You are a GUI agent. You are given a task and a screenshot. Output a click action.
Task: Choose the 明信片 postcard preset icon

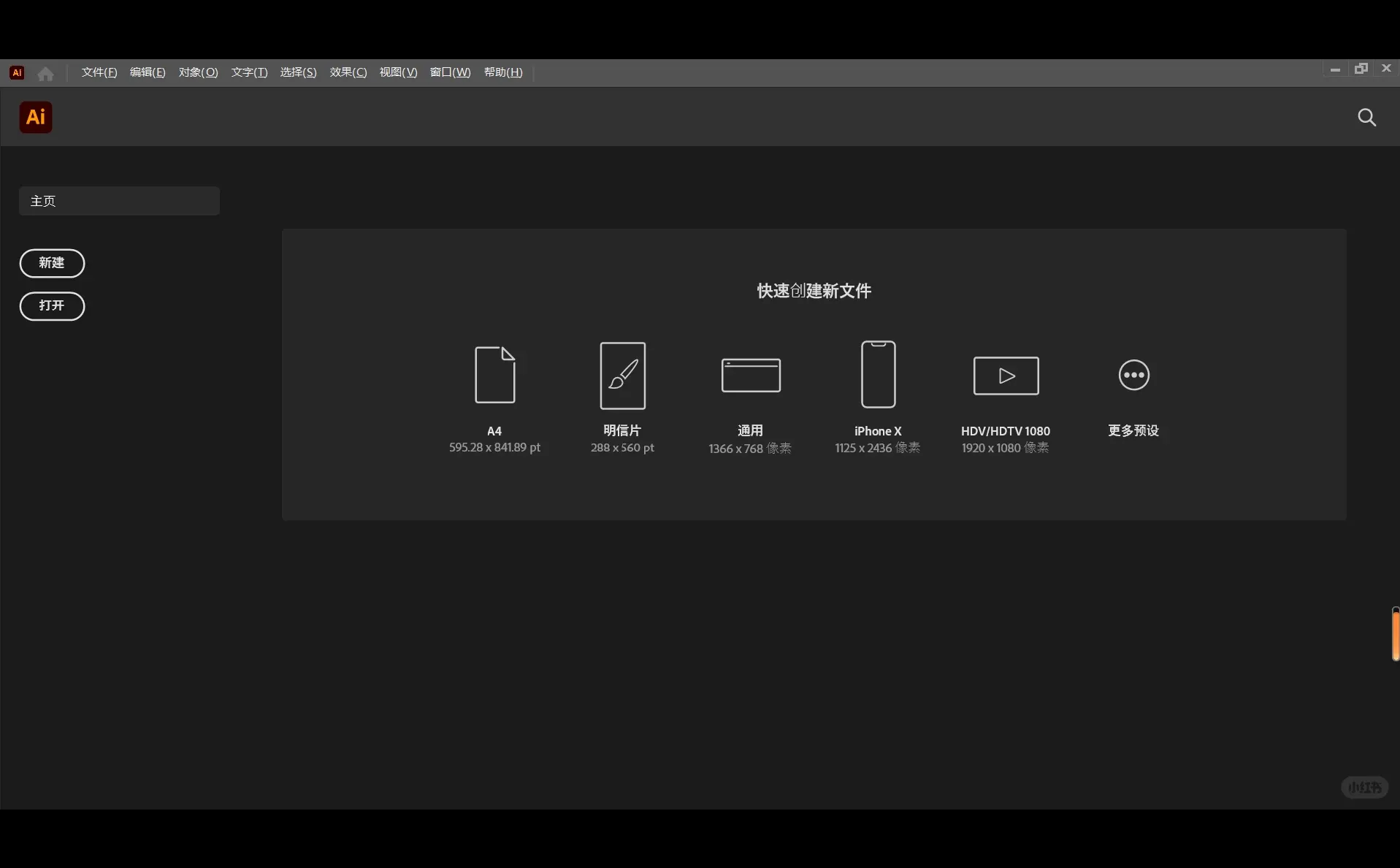(623, 376)
